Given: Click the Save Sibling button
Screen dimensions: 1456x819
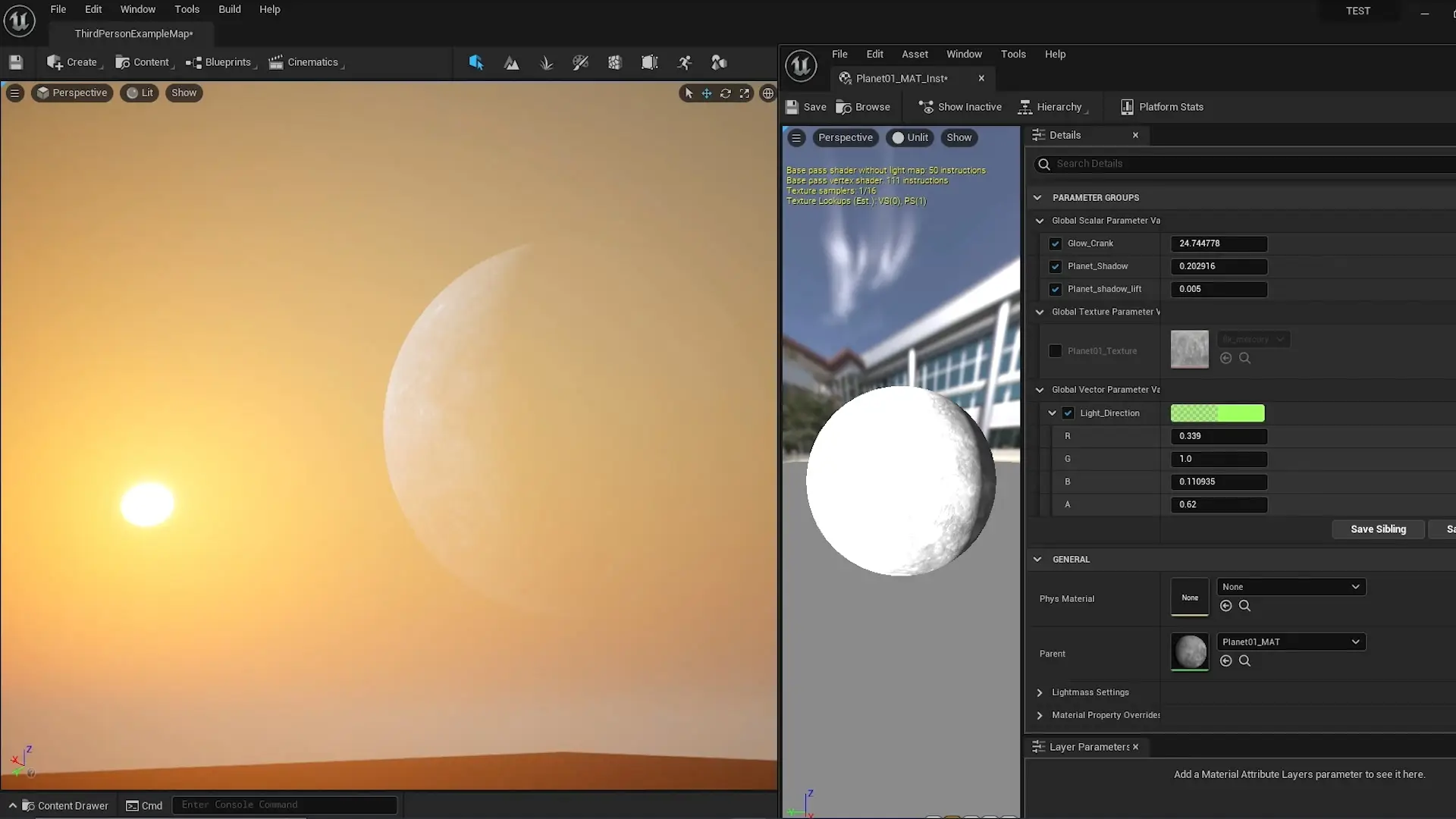Looking at the screenshot, I should tap(1378, 529).
